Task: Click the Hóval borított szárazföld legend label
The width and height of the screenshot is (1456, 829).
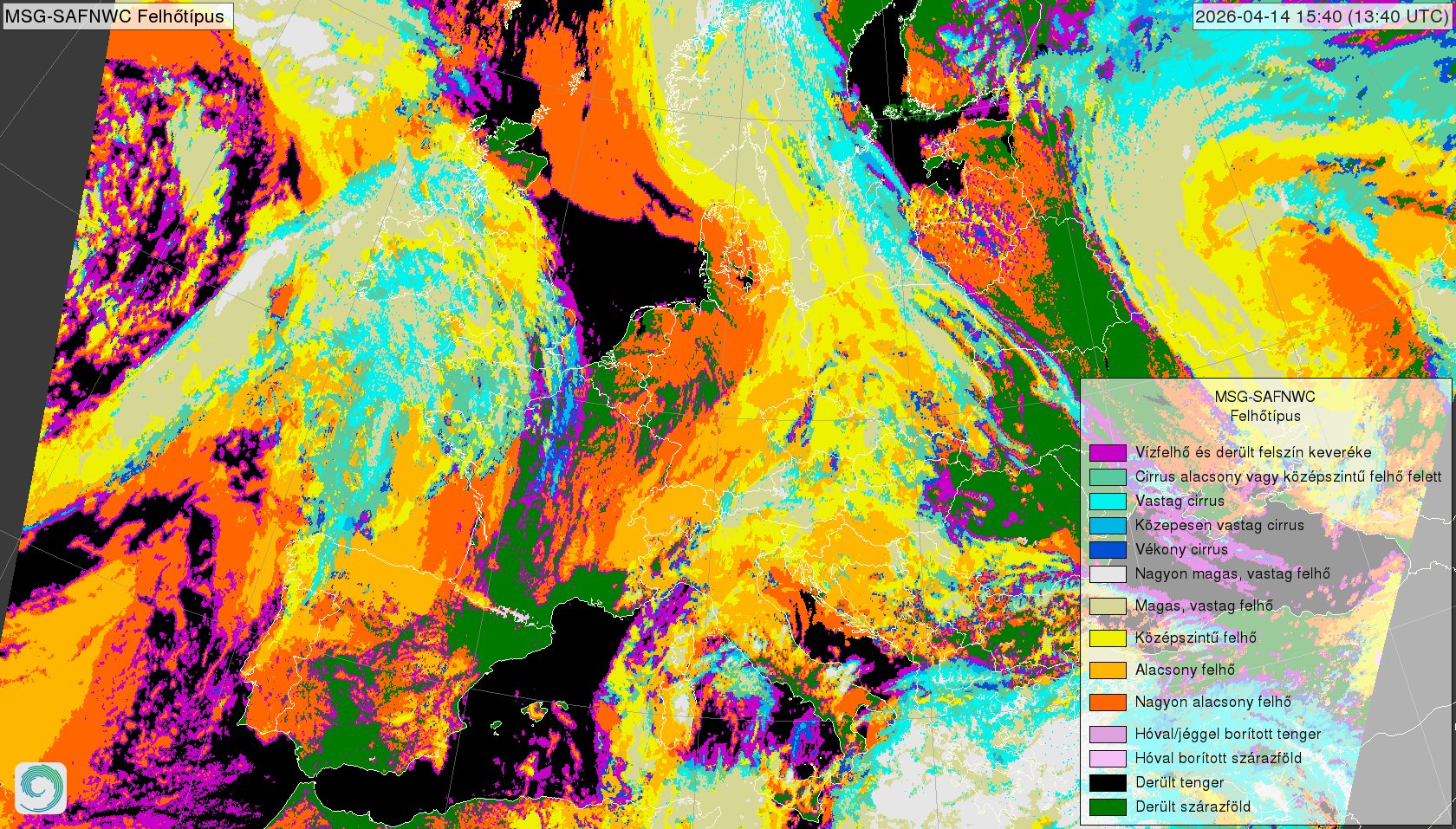Action: click(1218, 758)
